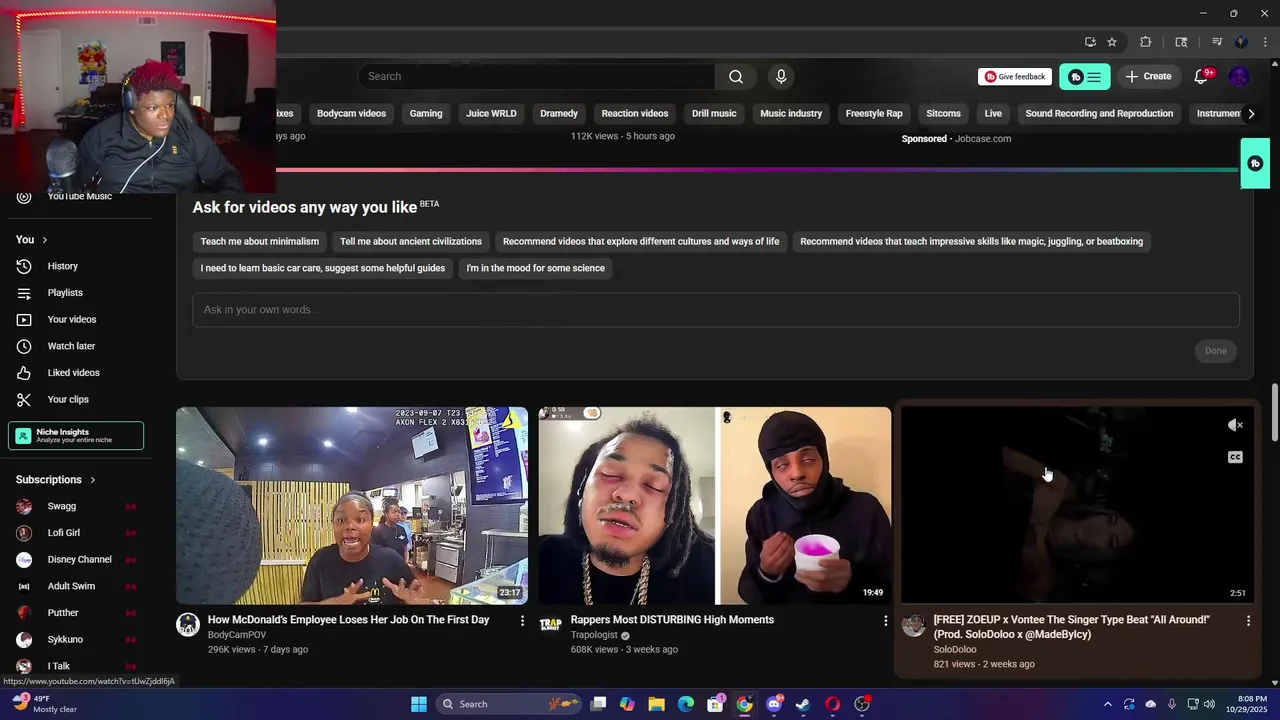Click Give feedback button
Viewport: 1280px width, 720px height.
pyautogui.click(x=1014, y=76)
